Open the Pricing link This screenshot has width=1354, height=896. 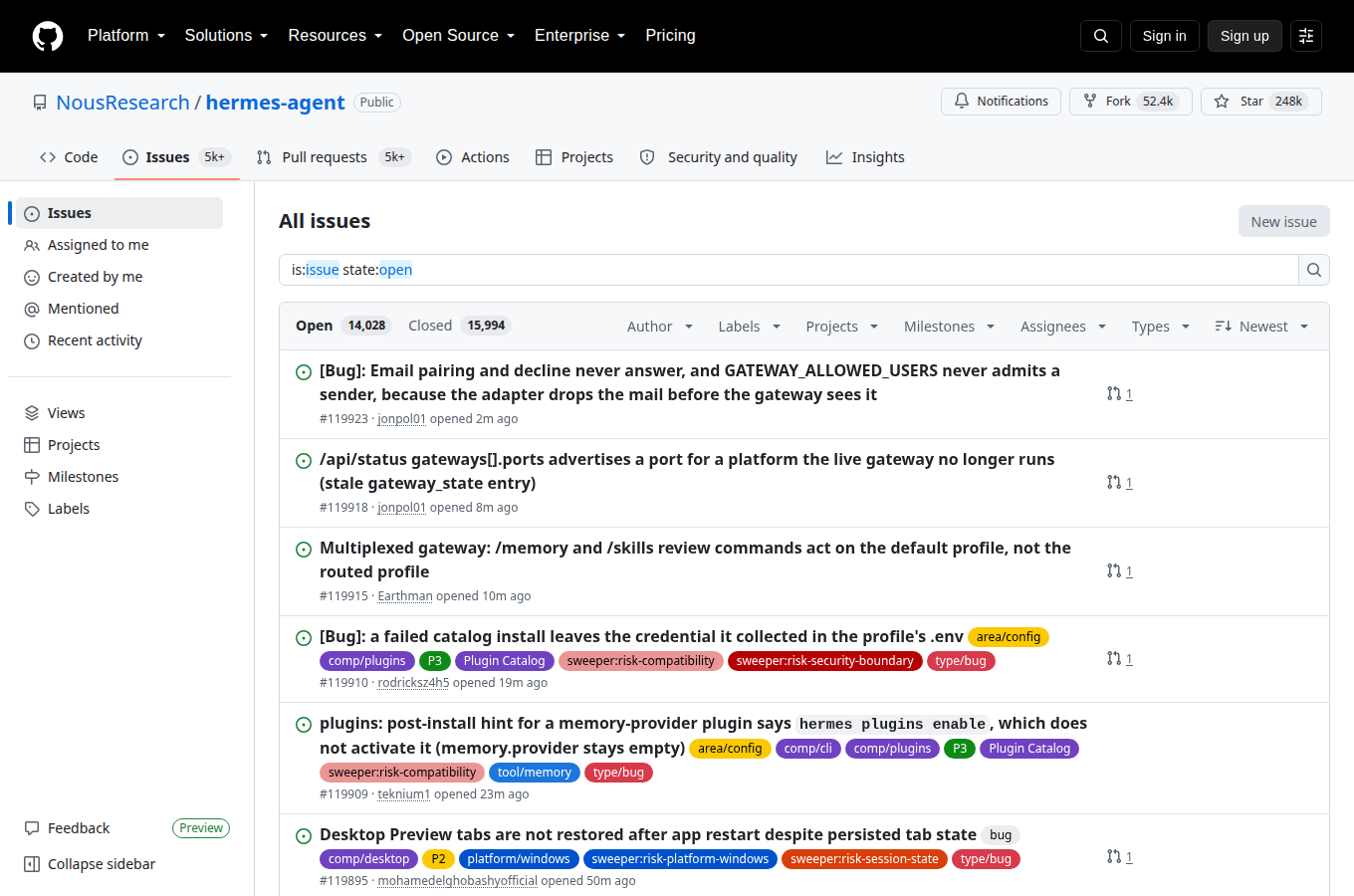coord(671,36)
